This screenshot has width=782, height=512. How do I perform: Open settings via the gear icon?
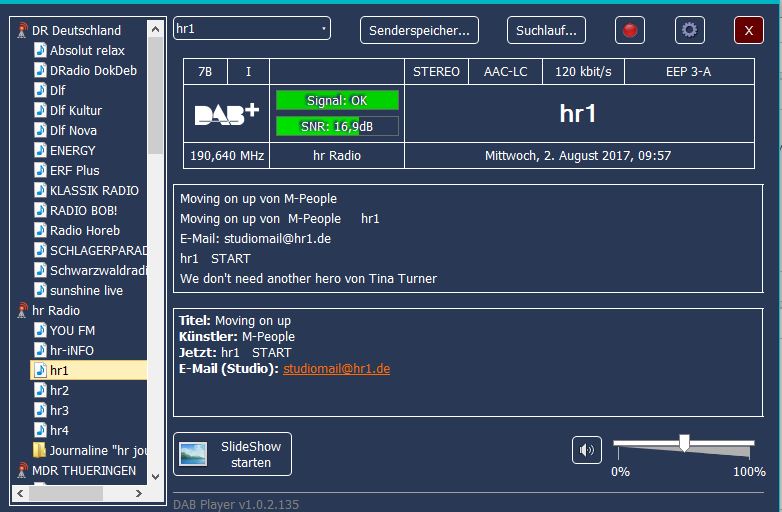(x=689, y=30)
